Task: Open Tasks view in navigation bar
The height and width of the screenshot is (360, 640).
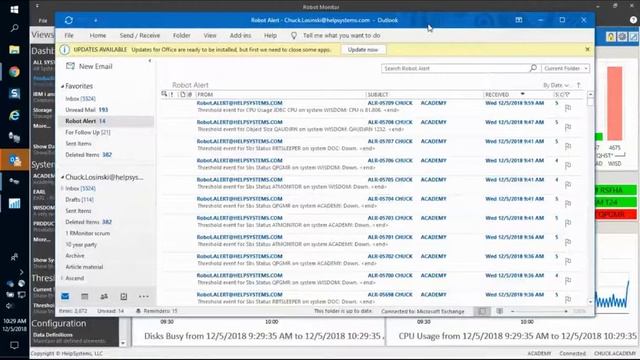Action: pyautogui.click(x=124, y=296)
